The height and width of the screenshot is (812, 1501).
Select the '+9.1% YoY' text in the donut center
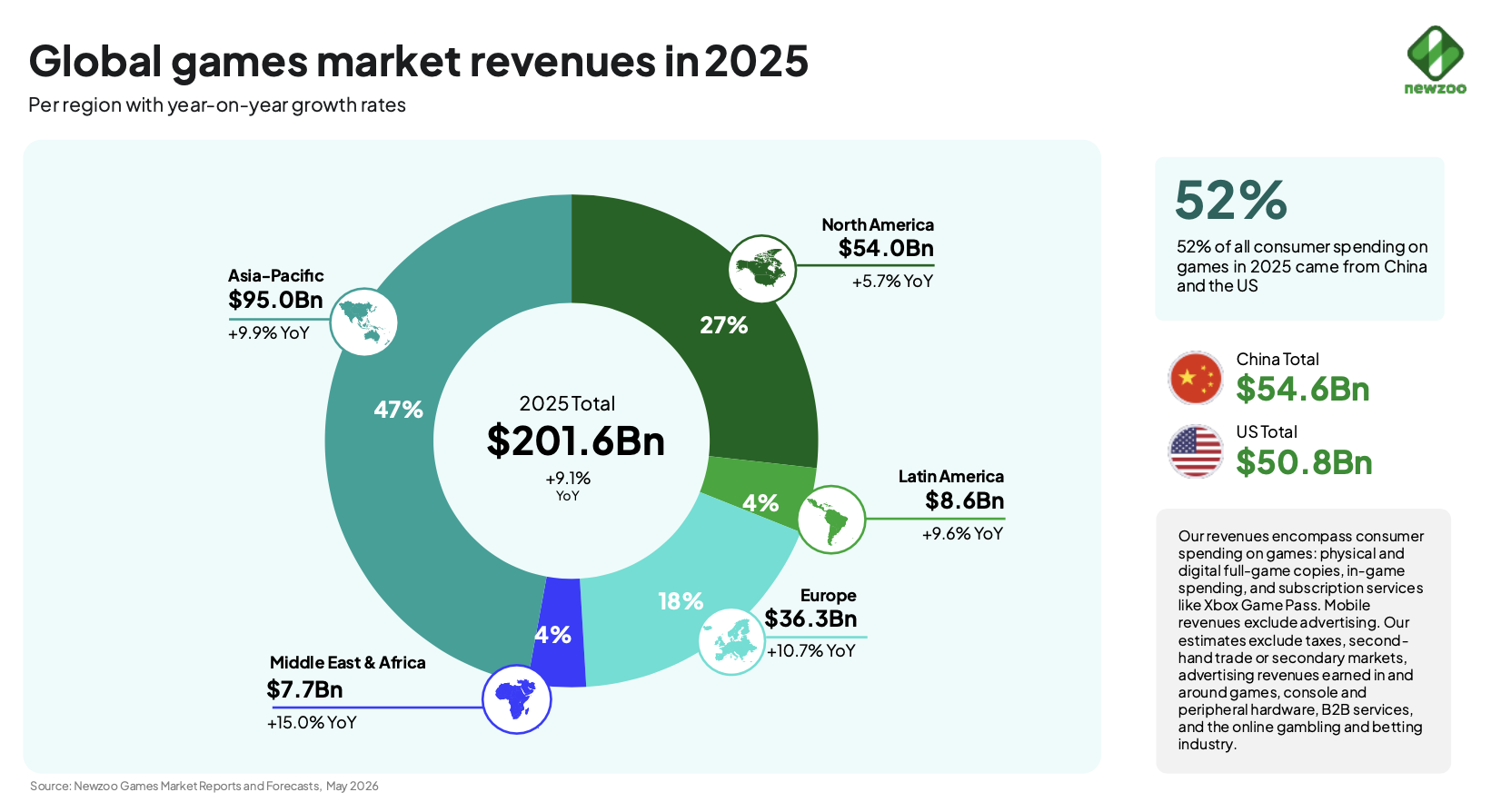[x=568, y=486]
